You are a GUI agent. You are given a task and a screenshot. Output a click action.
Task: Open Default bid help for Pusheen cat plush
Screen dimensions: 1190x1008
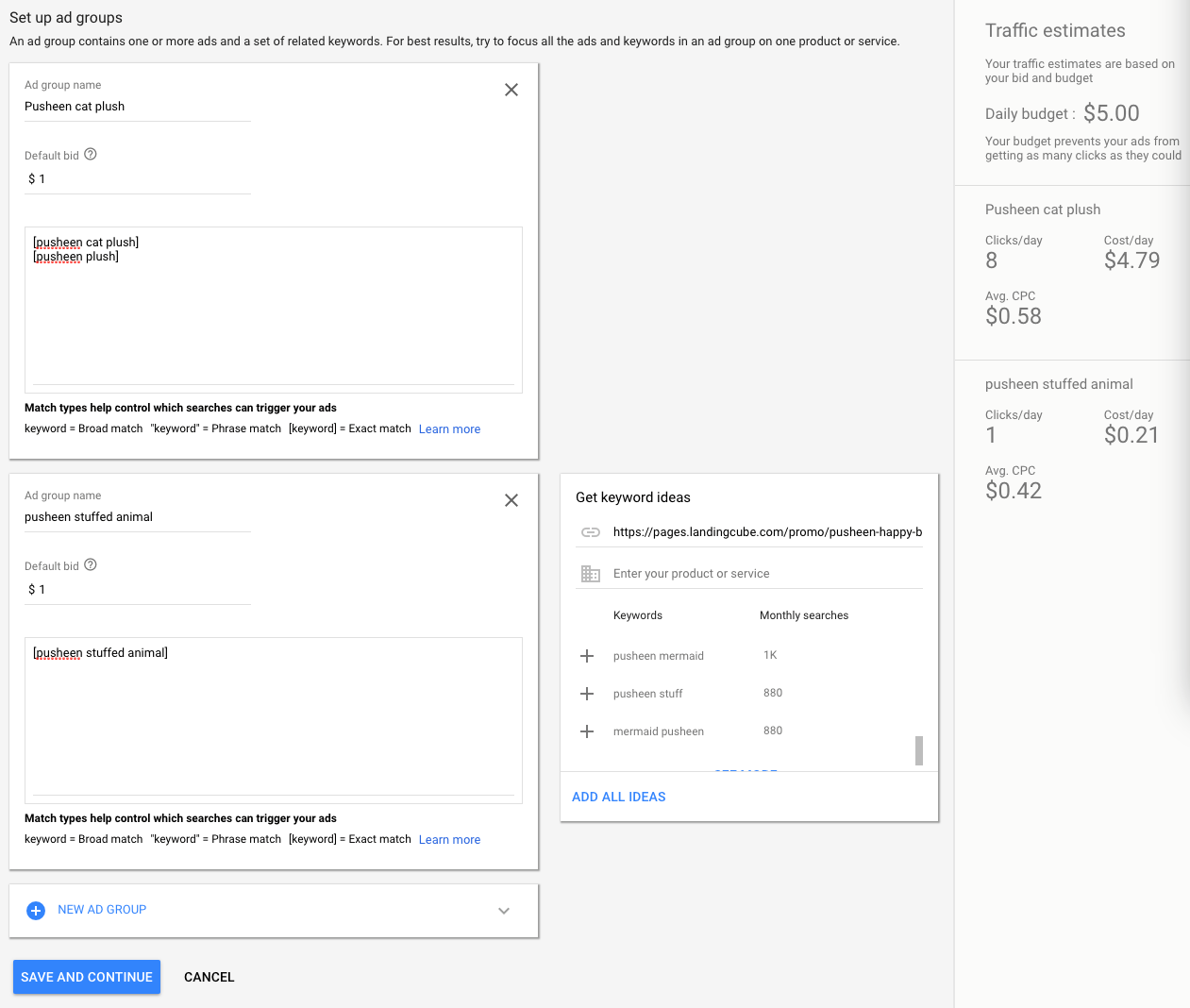(x=91, y=155)
